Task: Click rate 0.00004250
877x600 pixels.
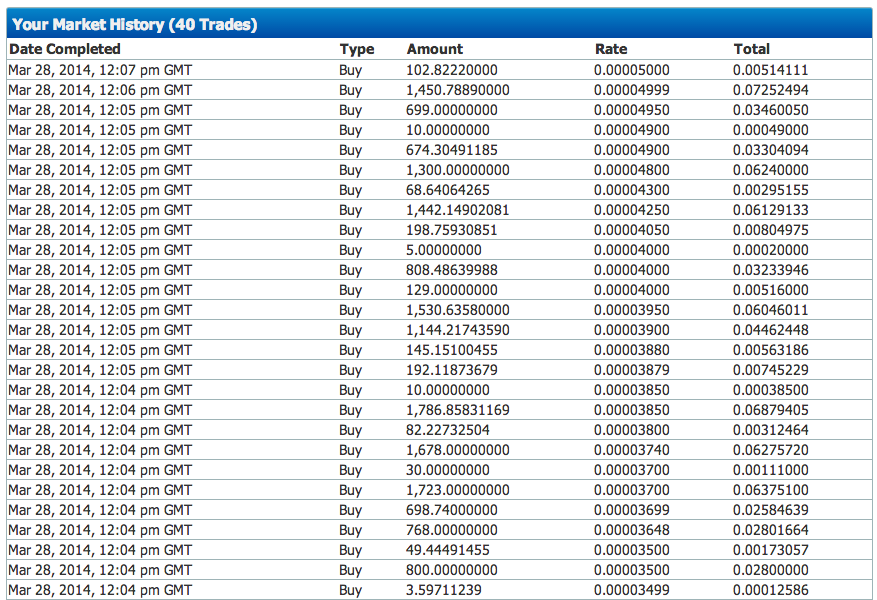Action: pos(632,210)
